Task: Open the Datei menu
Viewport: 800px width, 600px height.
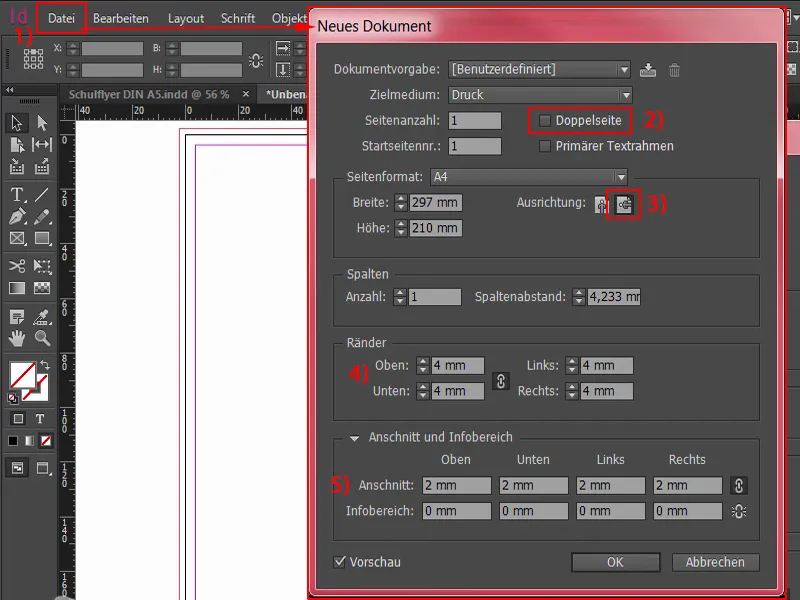Action: coord(61,18)
